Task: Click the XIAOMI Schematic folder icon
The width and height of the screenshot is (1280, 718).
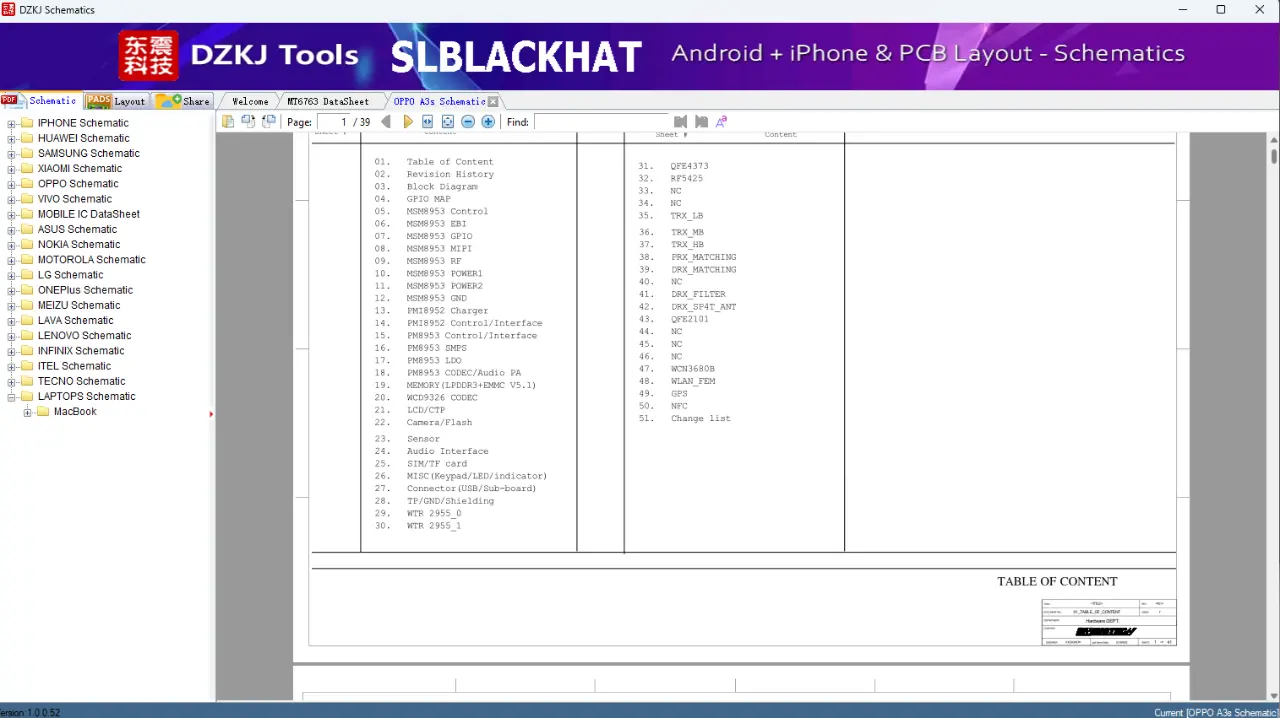Action: (27, 169)
